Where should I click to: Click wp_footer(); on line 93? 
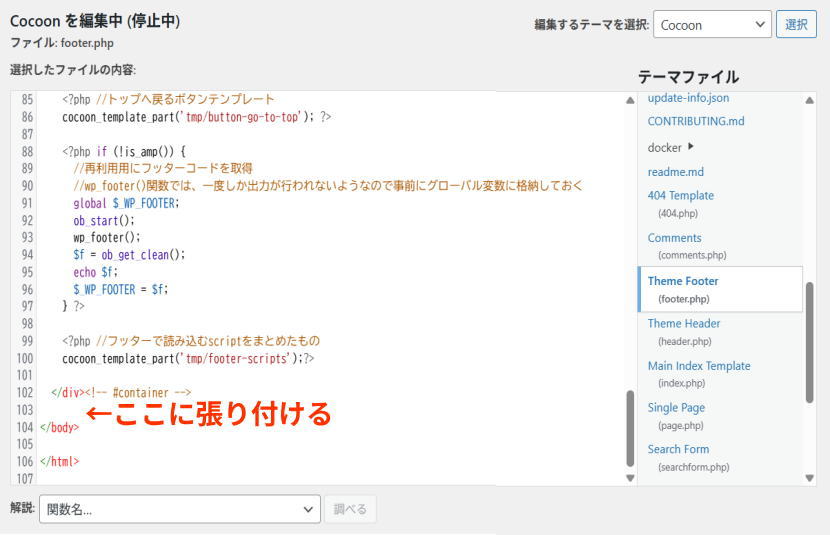coord(107,238)
